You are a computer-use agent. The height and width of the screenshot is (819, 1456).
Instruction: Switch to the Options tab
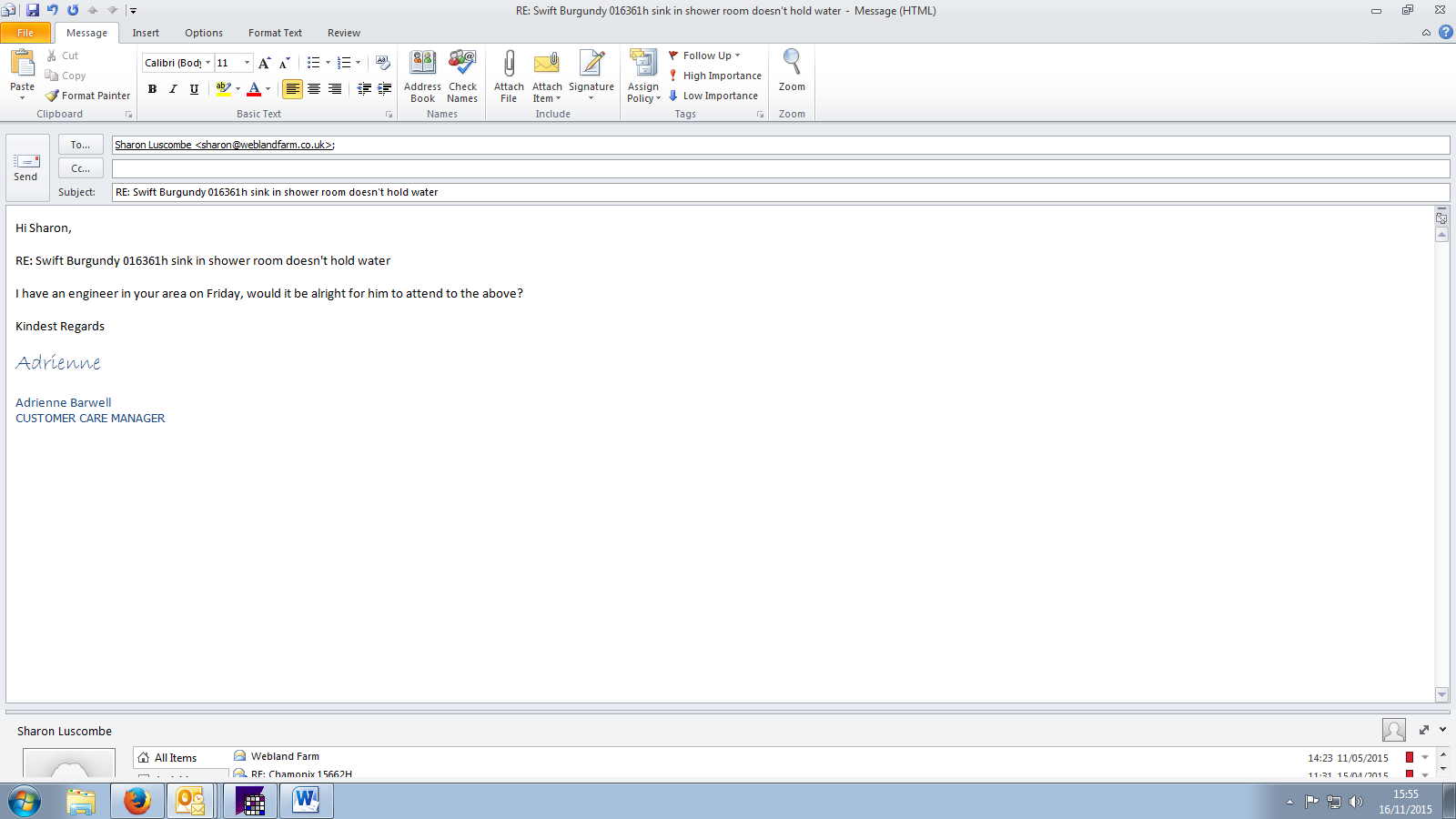coord(204,33)
